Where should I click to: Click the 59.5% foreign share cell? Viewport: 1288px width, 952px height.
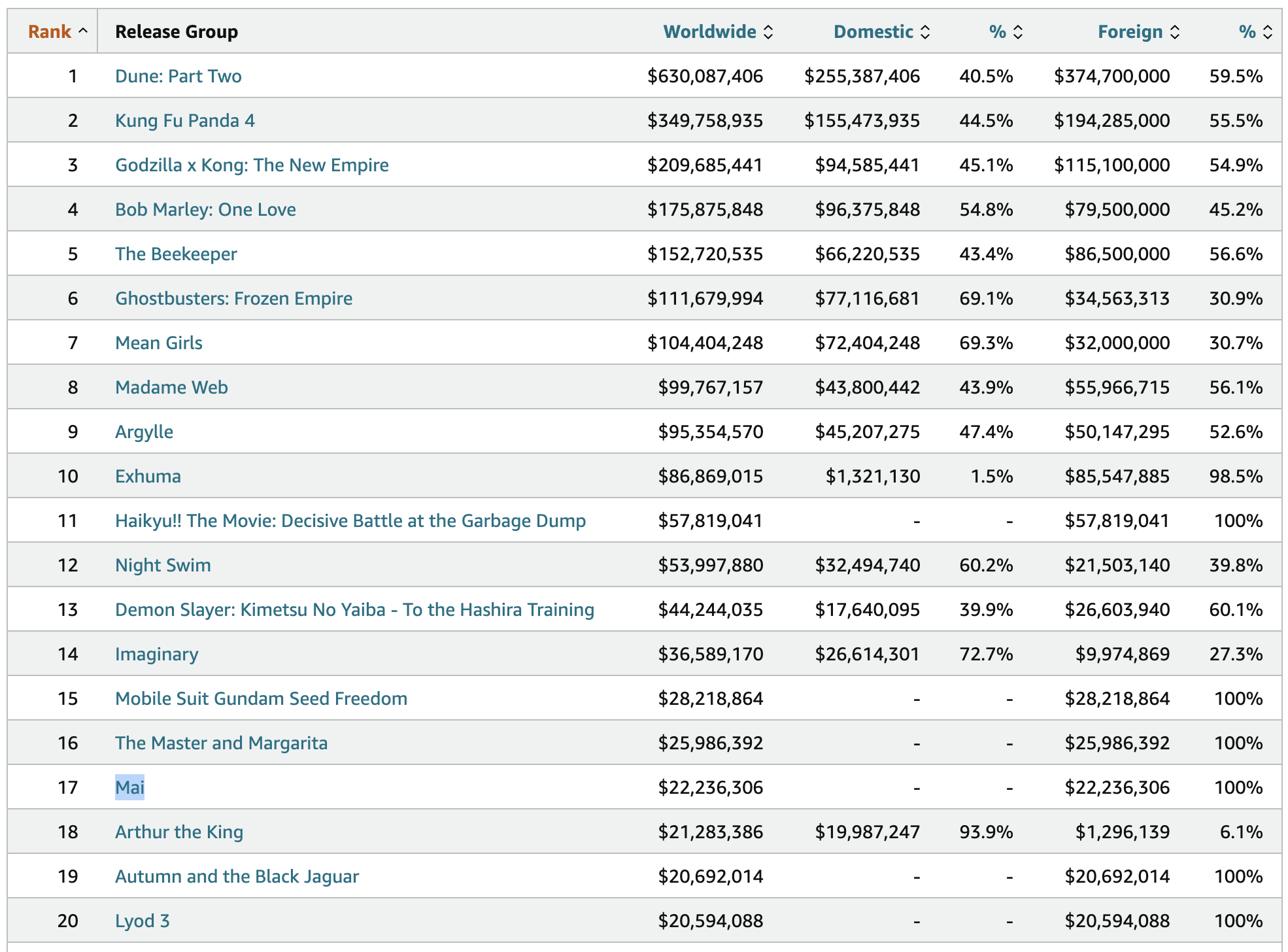(x=1236, y=76)
